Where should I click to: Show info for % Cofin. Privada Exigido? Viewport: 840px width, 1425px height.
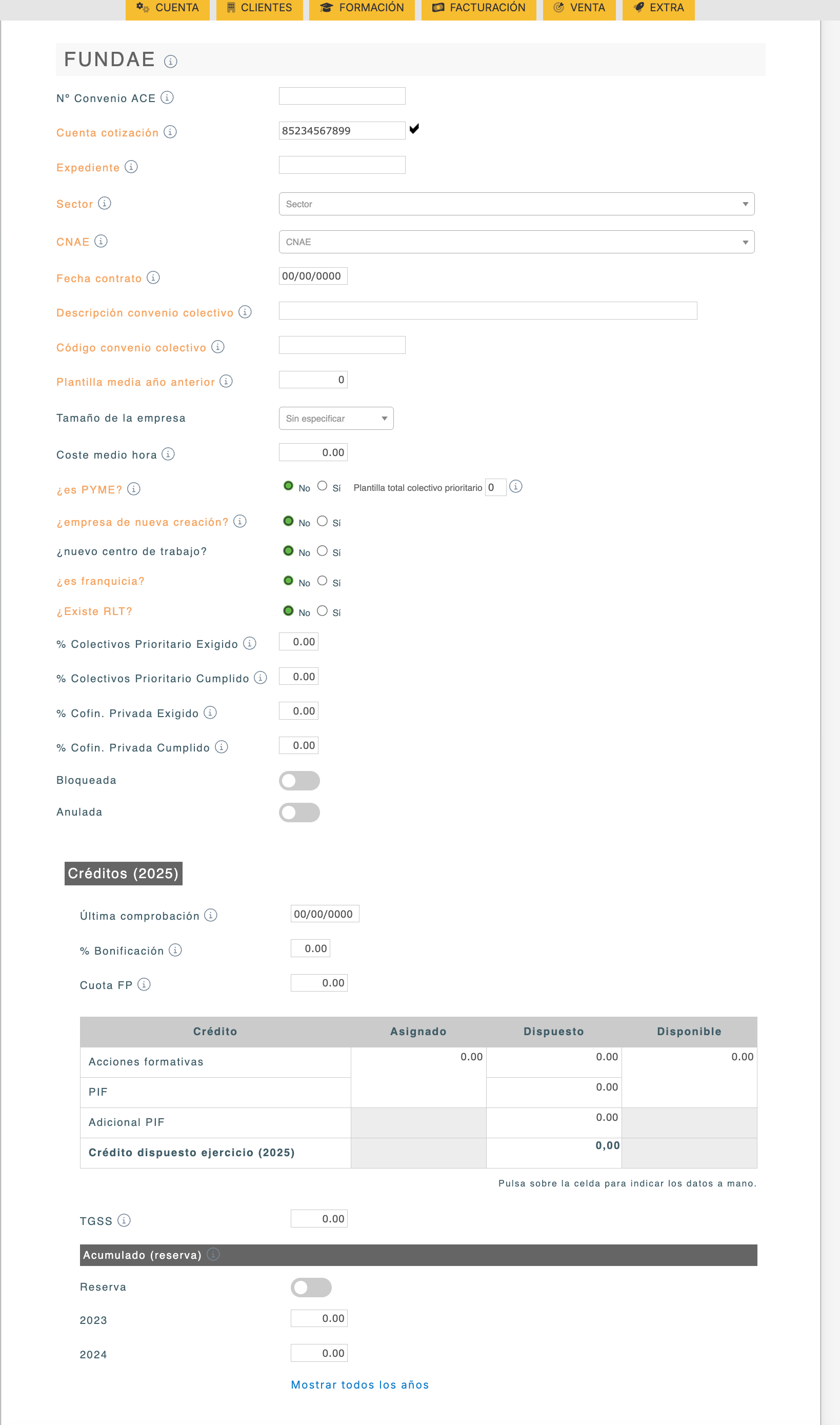(x=210, y=712)
